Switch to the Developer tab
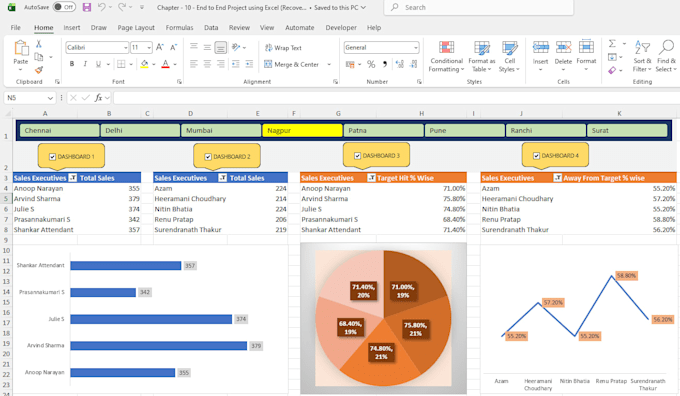 tap(341, 27)
